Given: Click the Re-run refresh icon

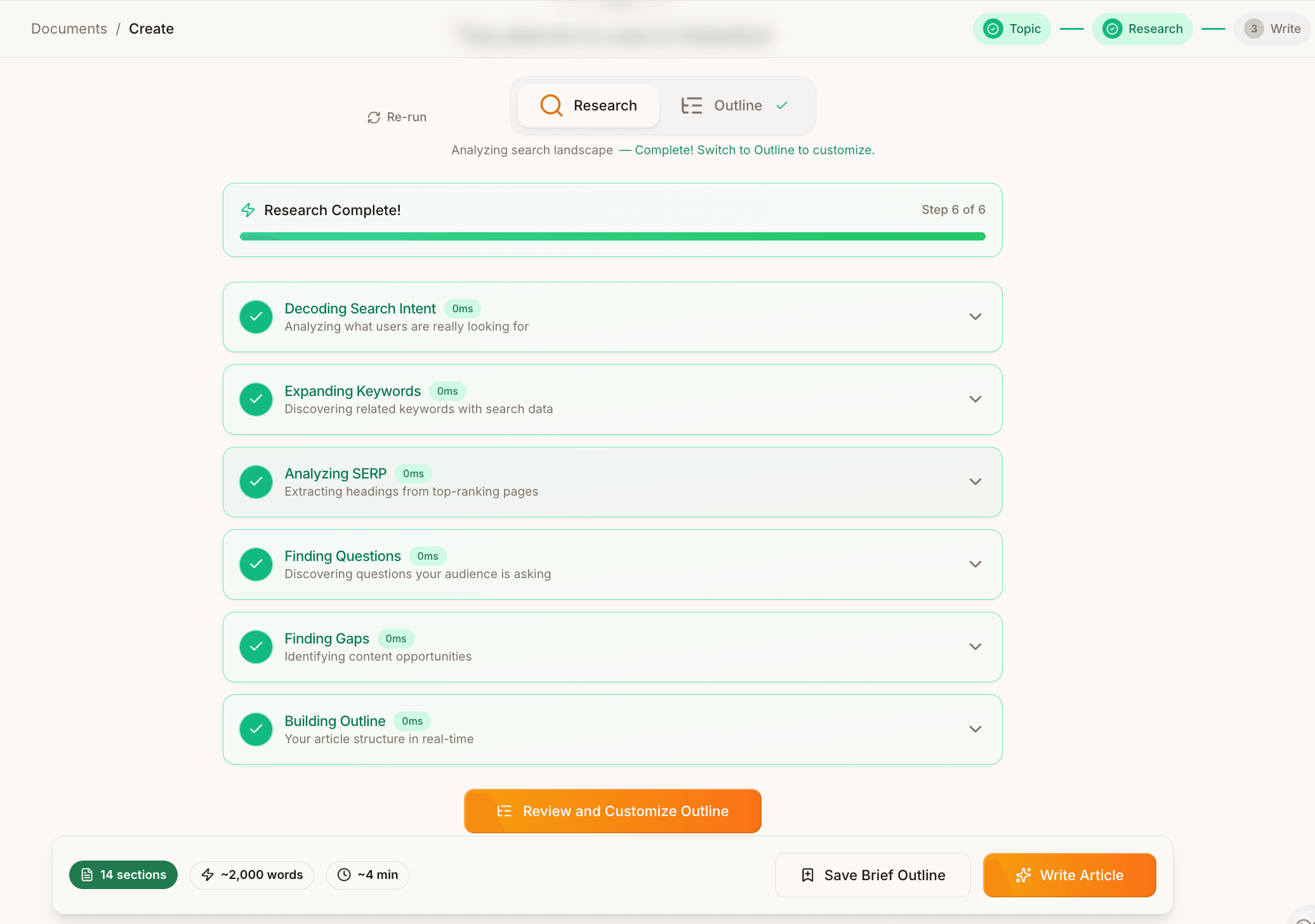Looking at the screenshot, I should tap(374, 117).
